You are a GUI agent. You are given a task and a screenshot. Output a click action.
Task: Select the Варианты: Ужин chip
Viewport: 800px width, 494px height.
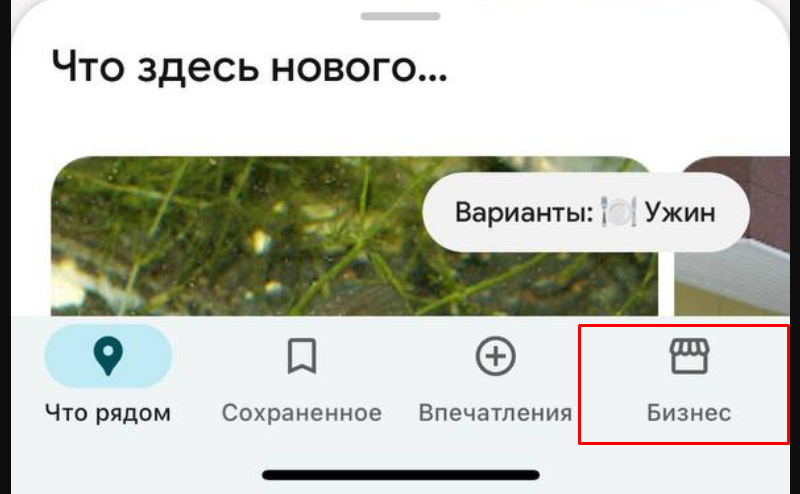586,212
